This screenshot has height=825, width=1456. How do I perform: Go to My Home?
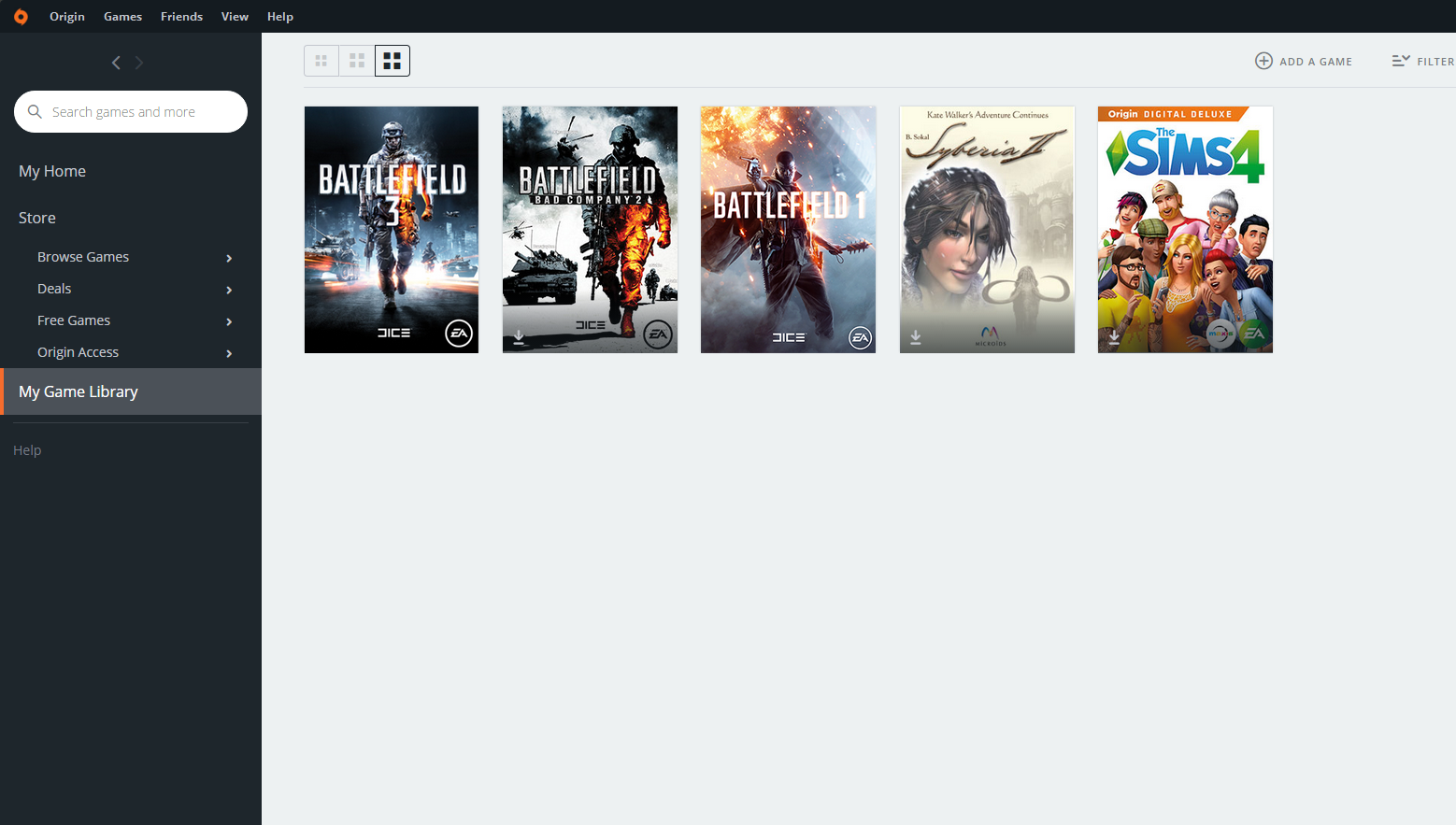[x=52, y=171]
